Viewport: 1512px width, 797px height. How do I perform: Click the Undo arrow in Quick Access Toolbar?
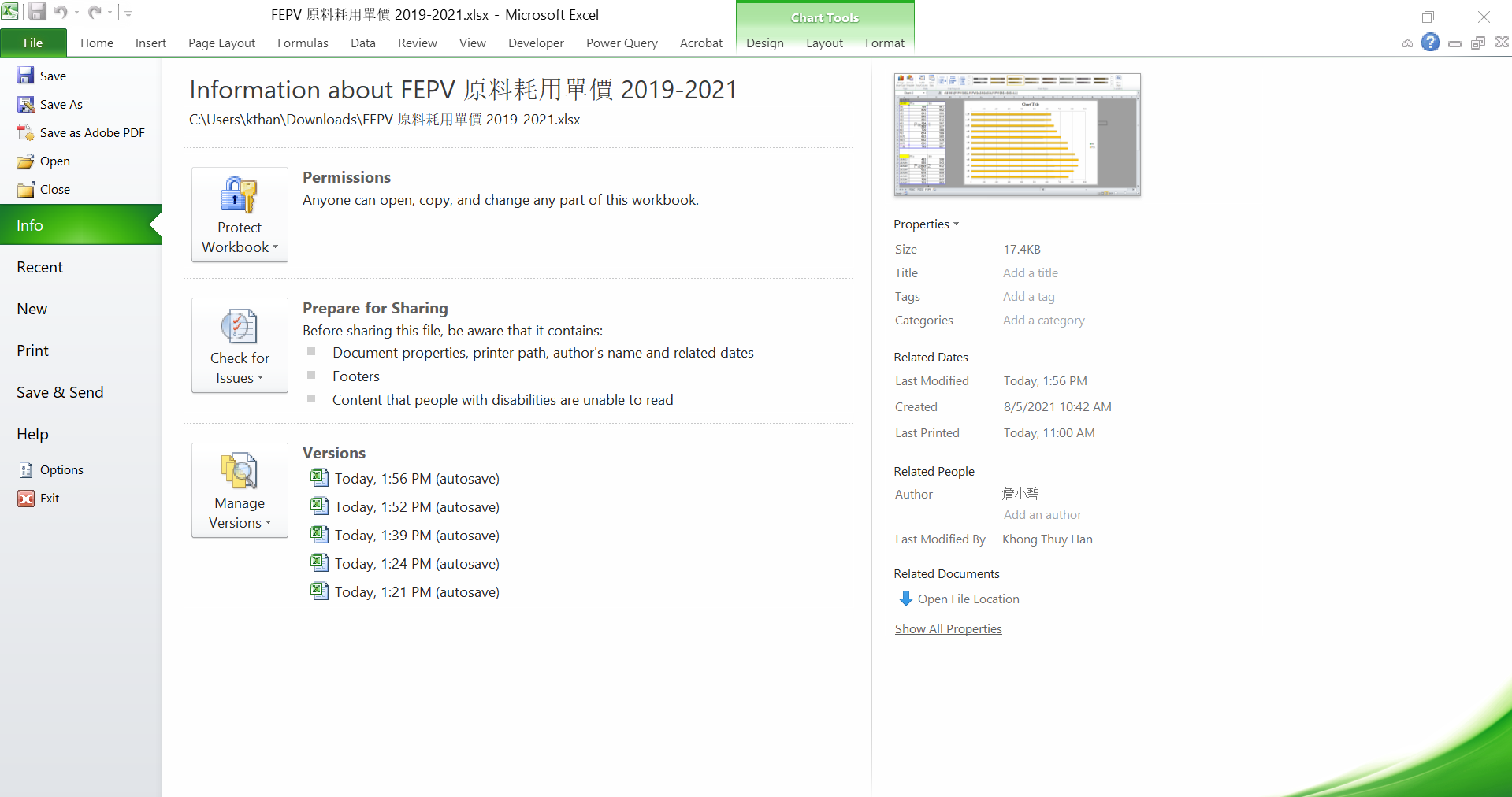(x=61, y=12)
